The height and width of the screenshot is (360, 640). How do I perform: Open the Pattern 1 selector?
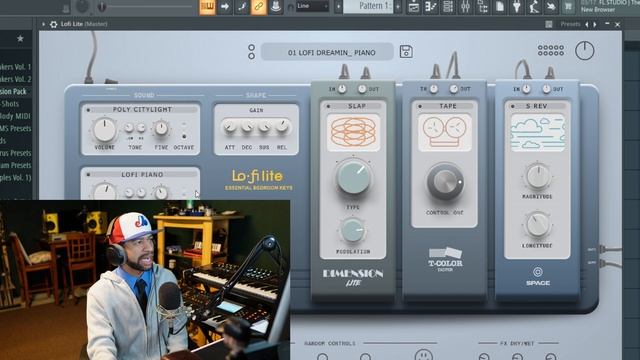tap(369, 6)
